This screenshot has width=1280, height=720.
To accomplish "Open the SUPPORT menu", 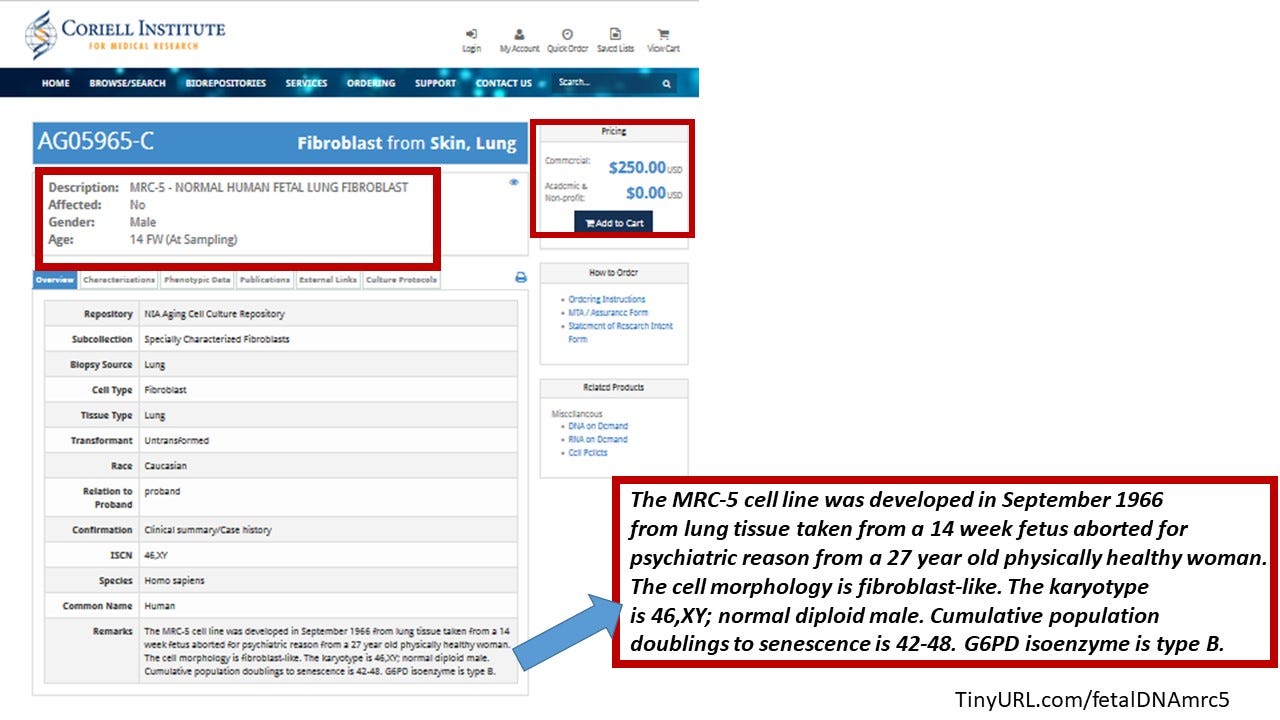I will click(435, 83).
